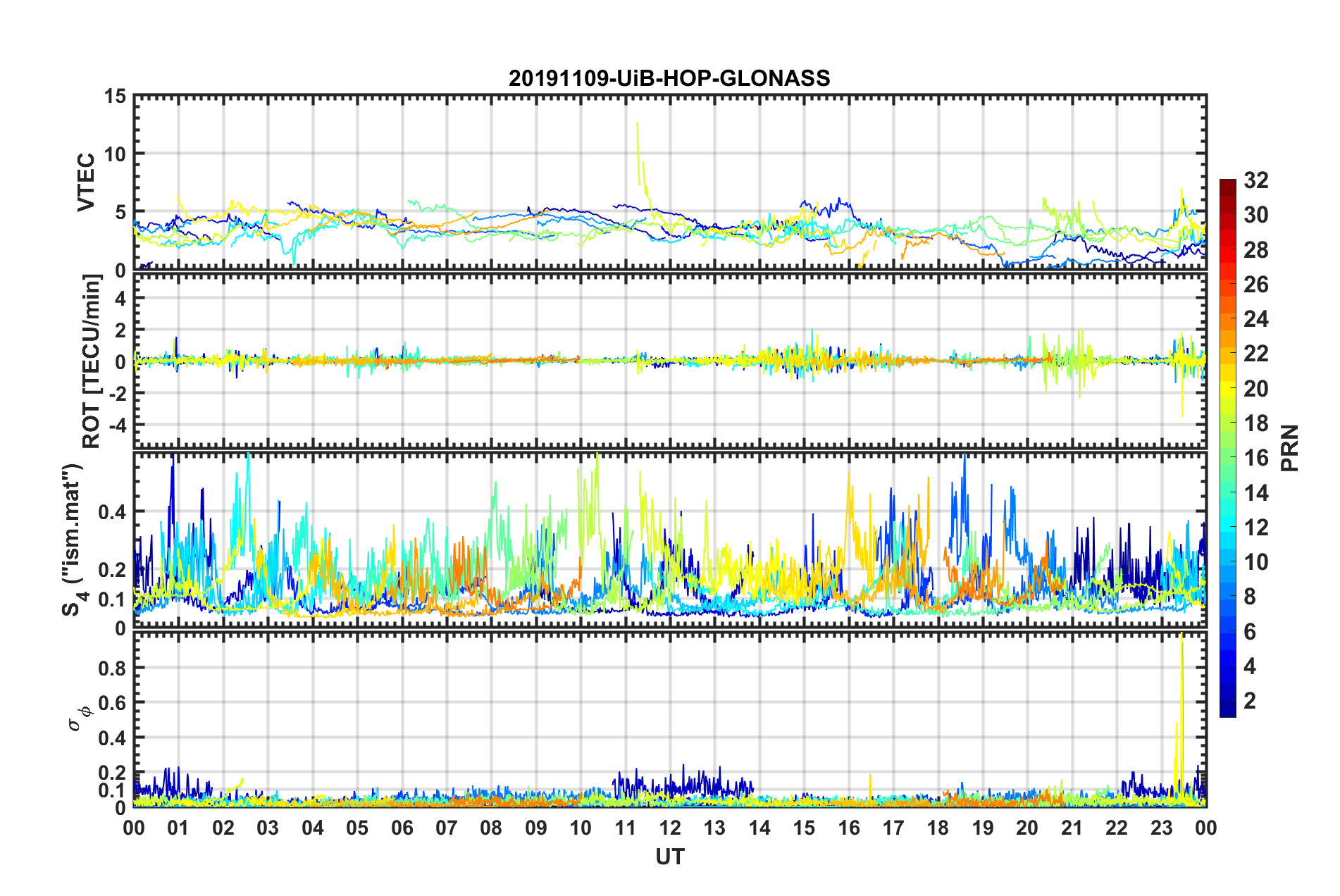
Task: Click VTEC y-axis tick label 15
Action: (116, 97)
